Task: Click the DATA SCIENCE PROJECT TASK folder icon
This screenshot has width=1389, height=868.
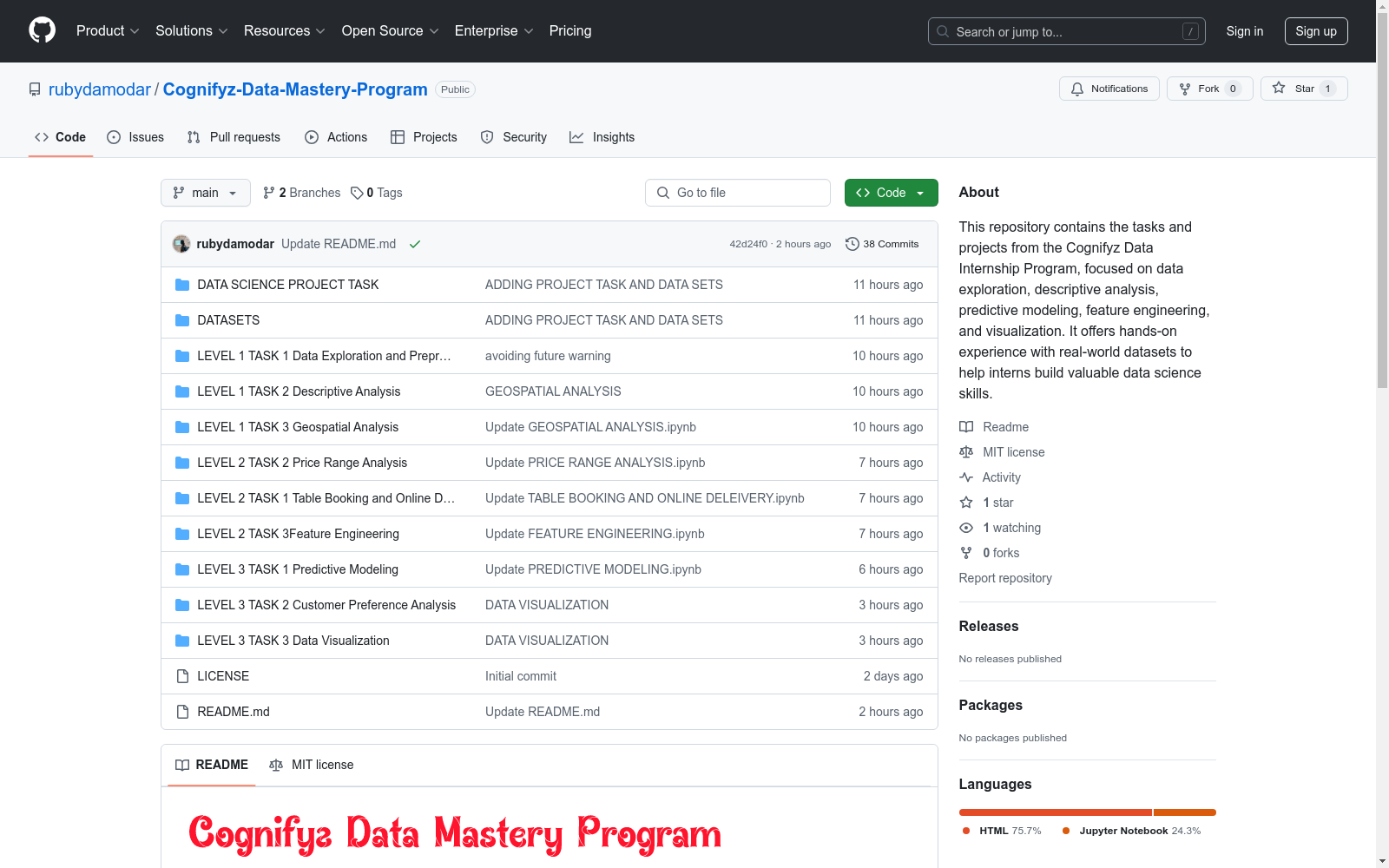Action: tap(182, 285)
